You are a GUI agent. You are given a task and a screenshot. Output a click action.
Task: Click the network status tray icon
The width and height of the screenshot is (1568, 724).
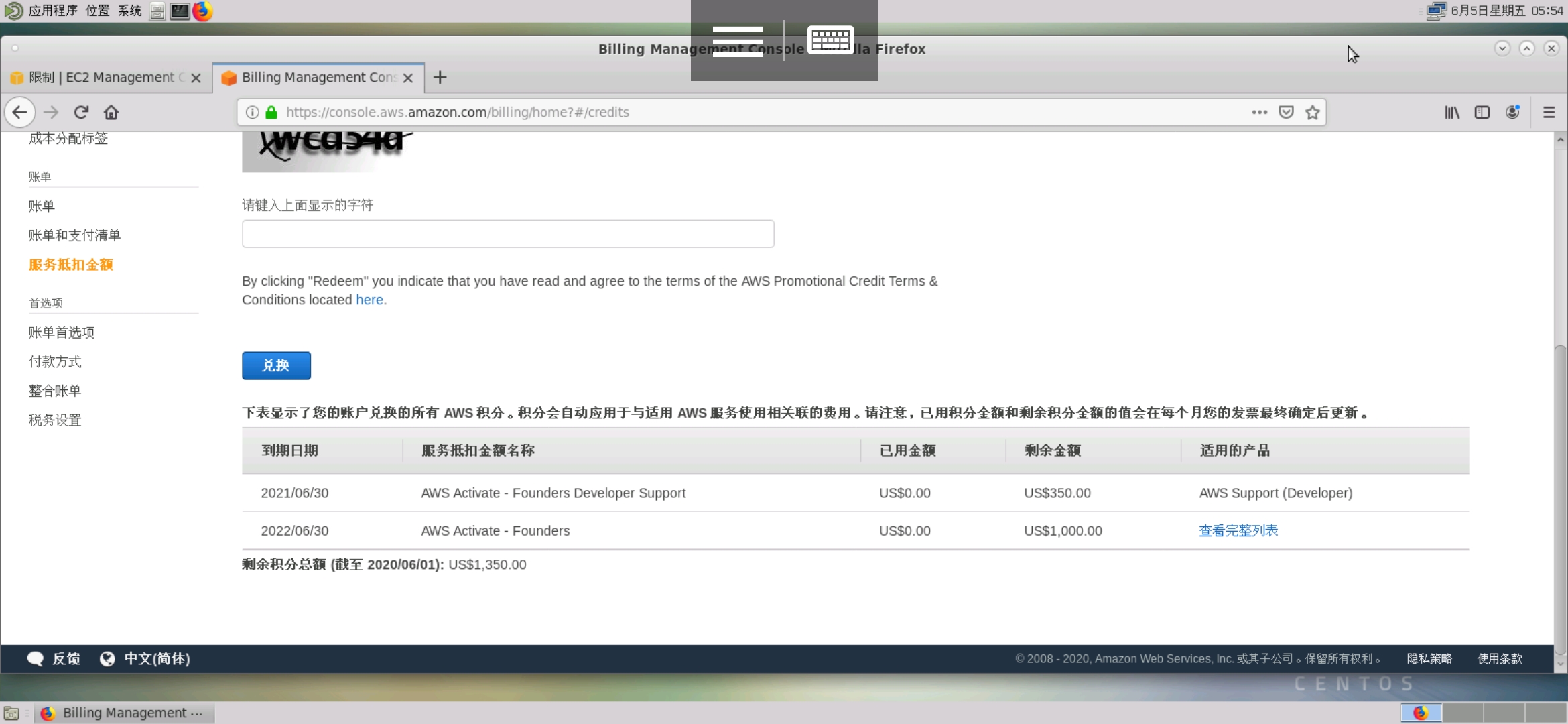coord(1436,11)
